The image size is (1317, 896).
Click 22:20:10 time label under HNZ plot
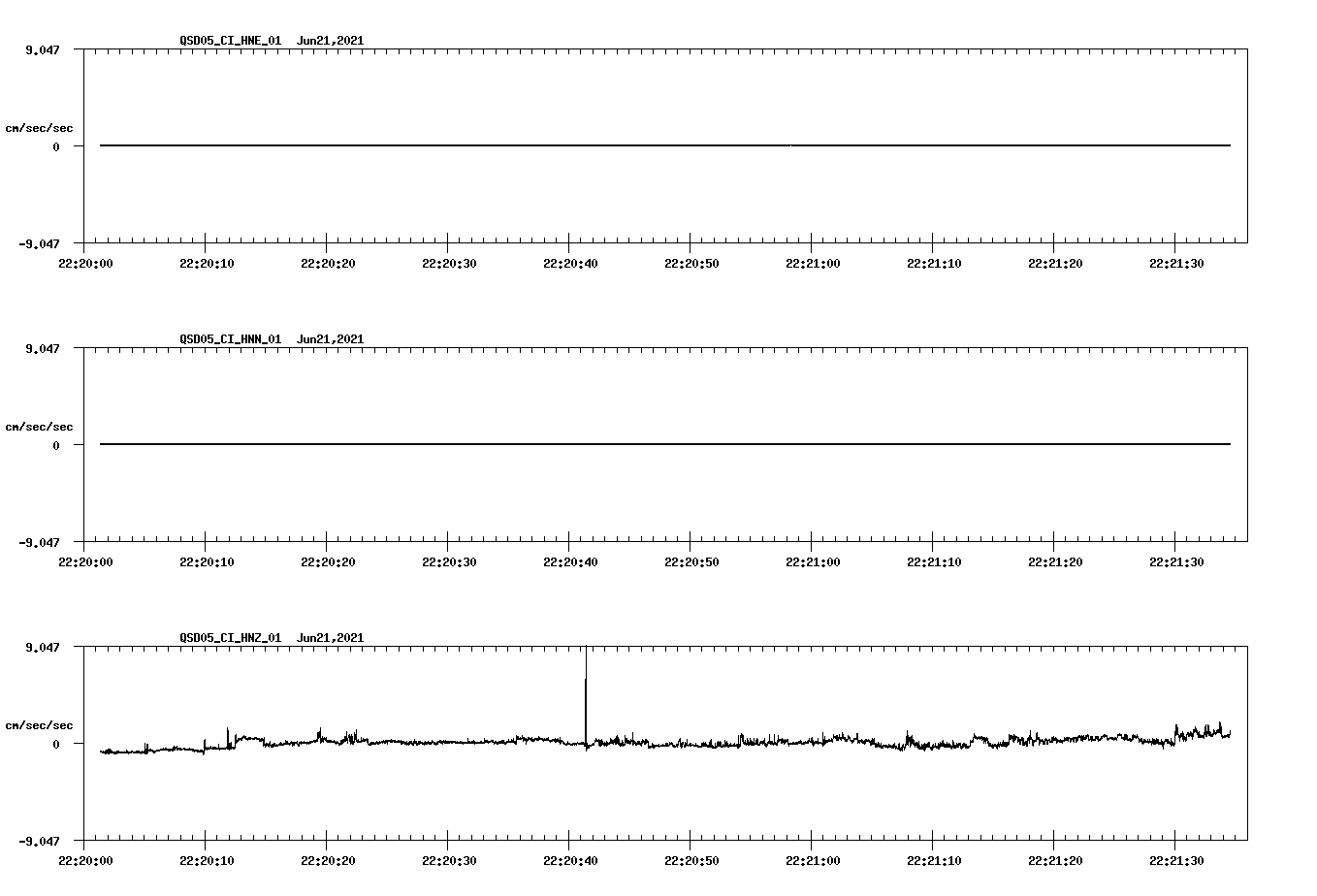coord(207,860)
